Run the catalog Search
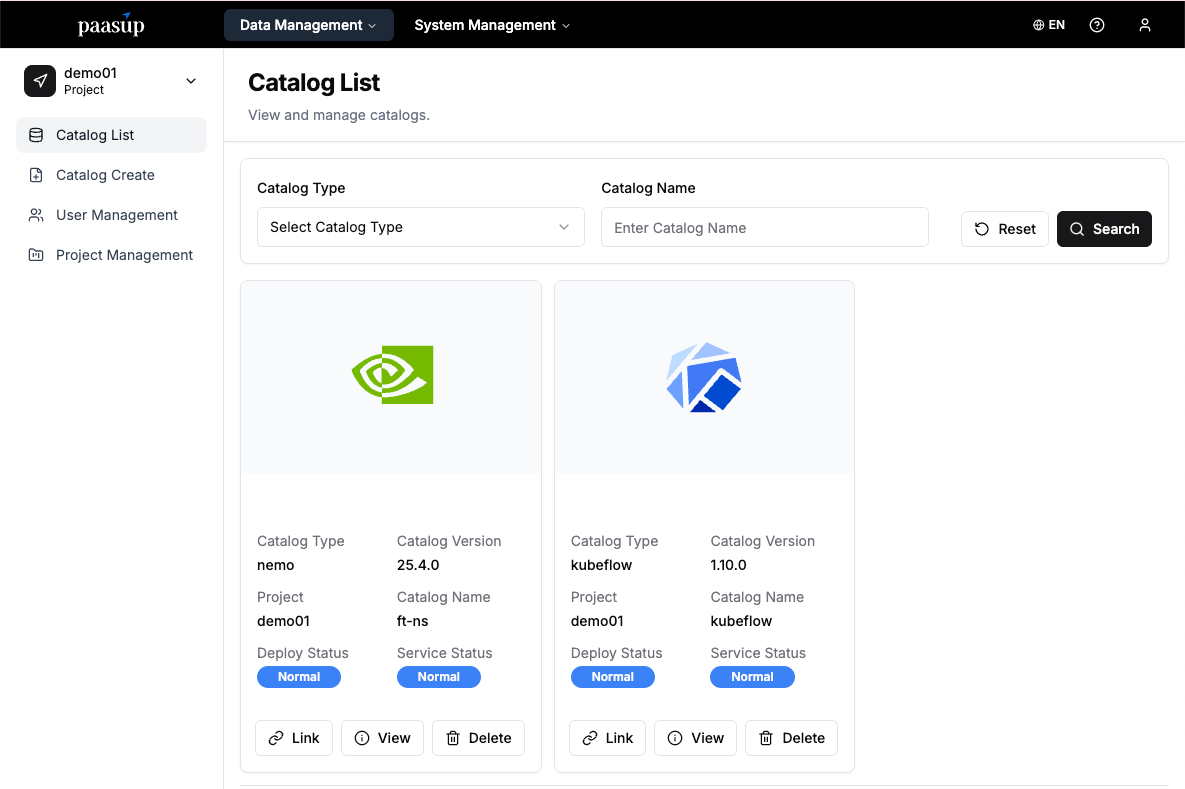Viewport: 1185px width, 789px height. click(x=1104, y=229)
